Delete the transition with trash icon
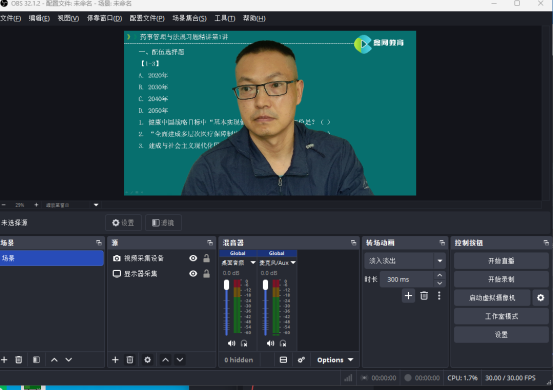The width and height of the screenshot is (554, 390). 424,296
